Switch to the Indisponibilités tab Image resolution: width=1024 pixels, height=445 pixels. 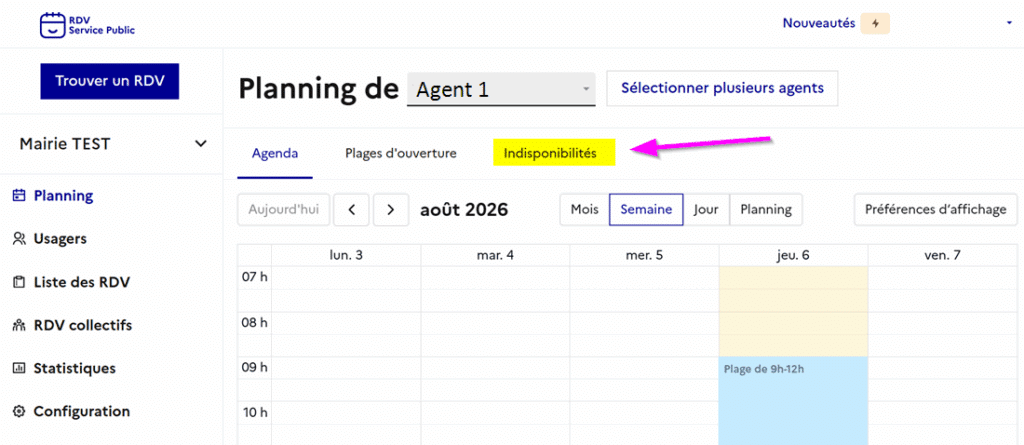coord(550,154)
